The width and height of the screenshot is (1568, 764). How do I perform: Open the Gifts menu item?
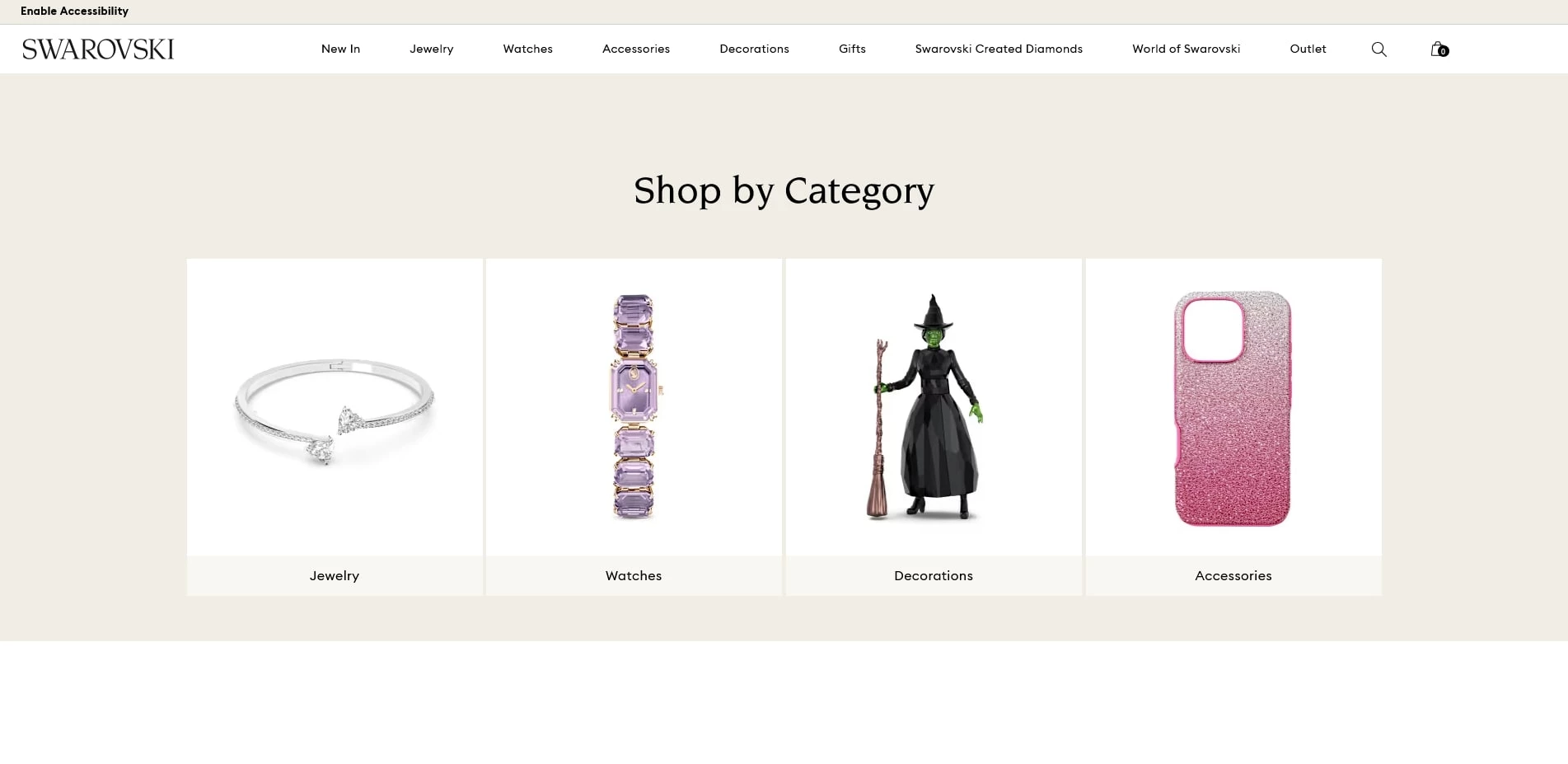(x=852, y=49)
